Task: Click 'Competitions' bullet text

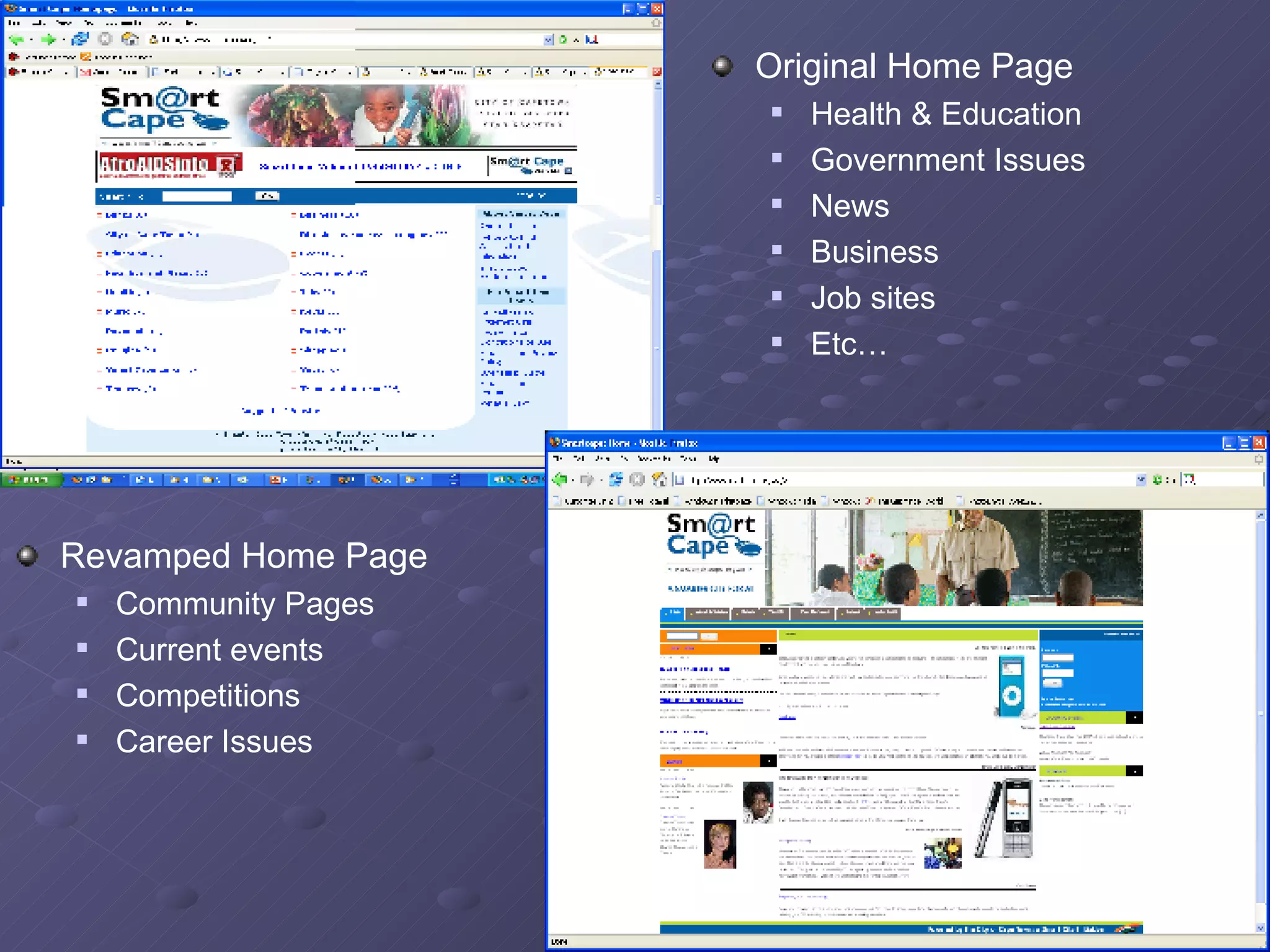Action: [x=208, y=696]
